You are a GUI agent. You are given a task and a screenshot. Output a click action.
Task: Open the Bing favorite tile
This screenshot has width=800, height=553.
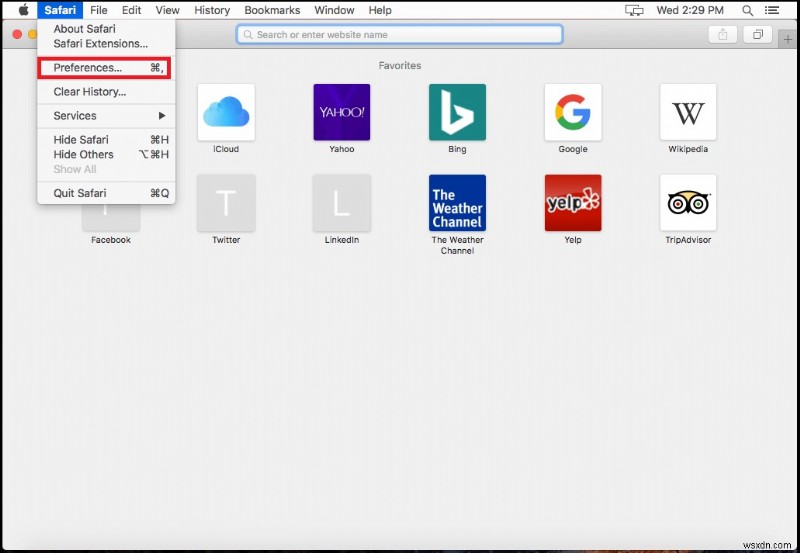pos(457,112)
